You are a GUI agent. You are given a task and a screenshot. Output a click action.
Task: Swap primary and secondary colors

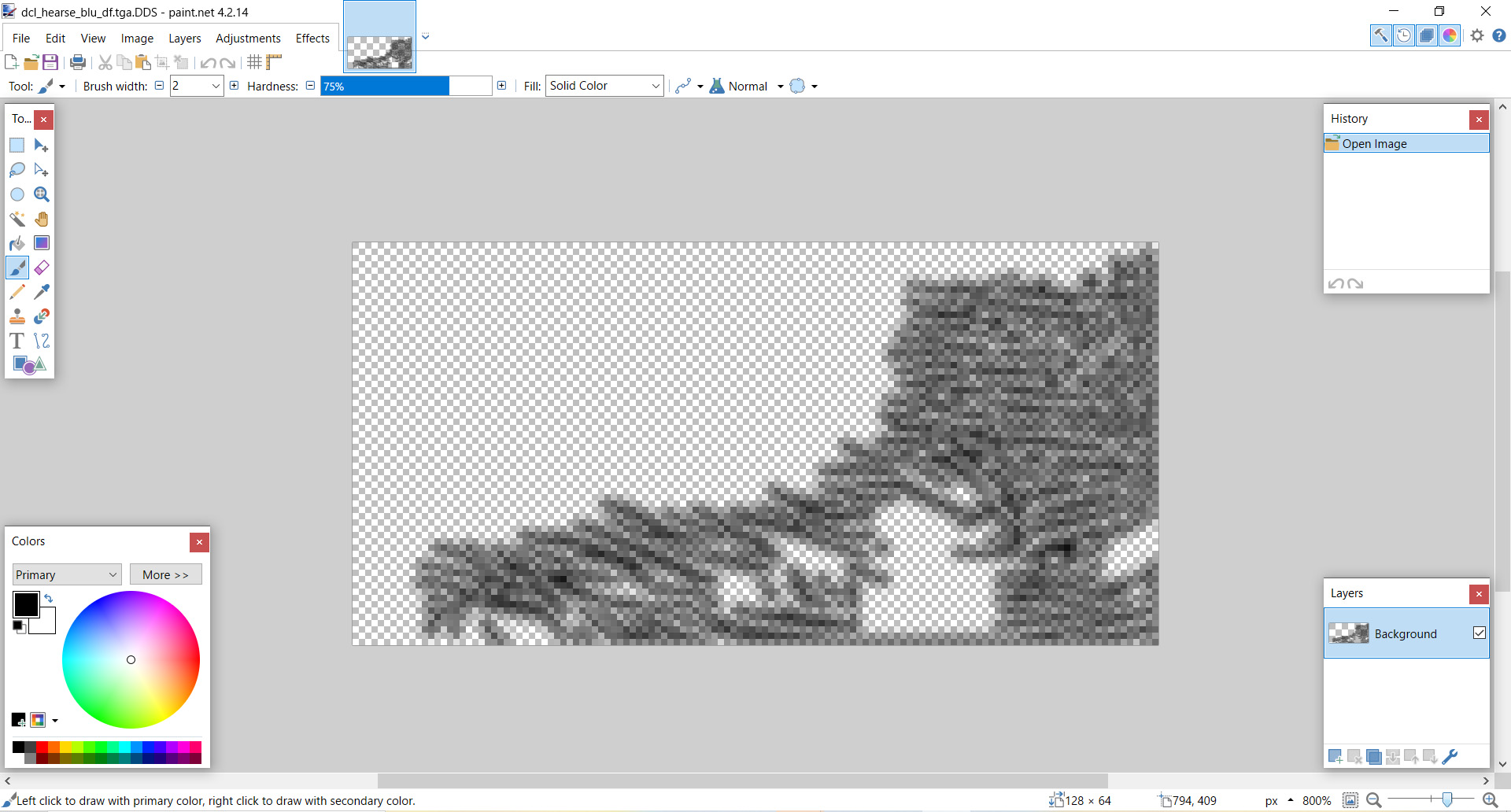tap(49, 599)
